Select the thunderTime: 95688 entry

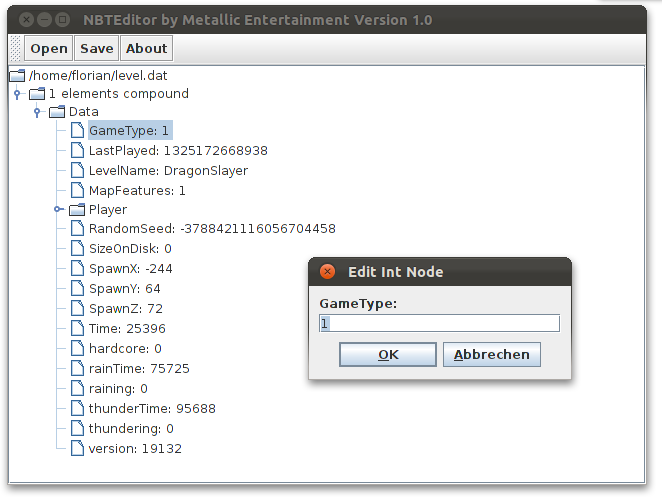(152, 409)
